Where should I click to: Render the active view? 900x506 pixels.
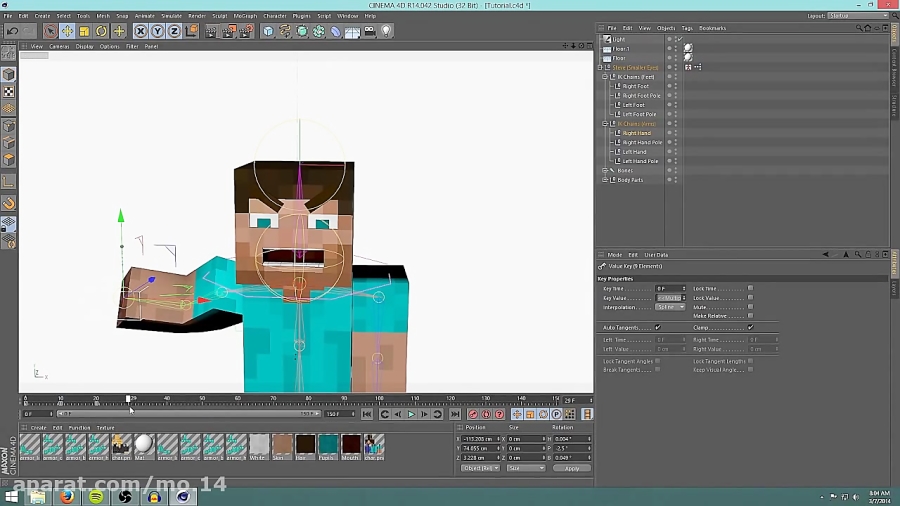211,31
